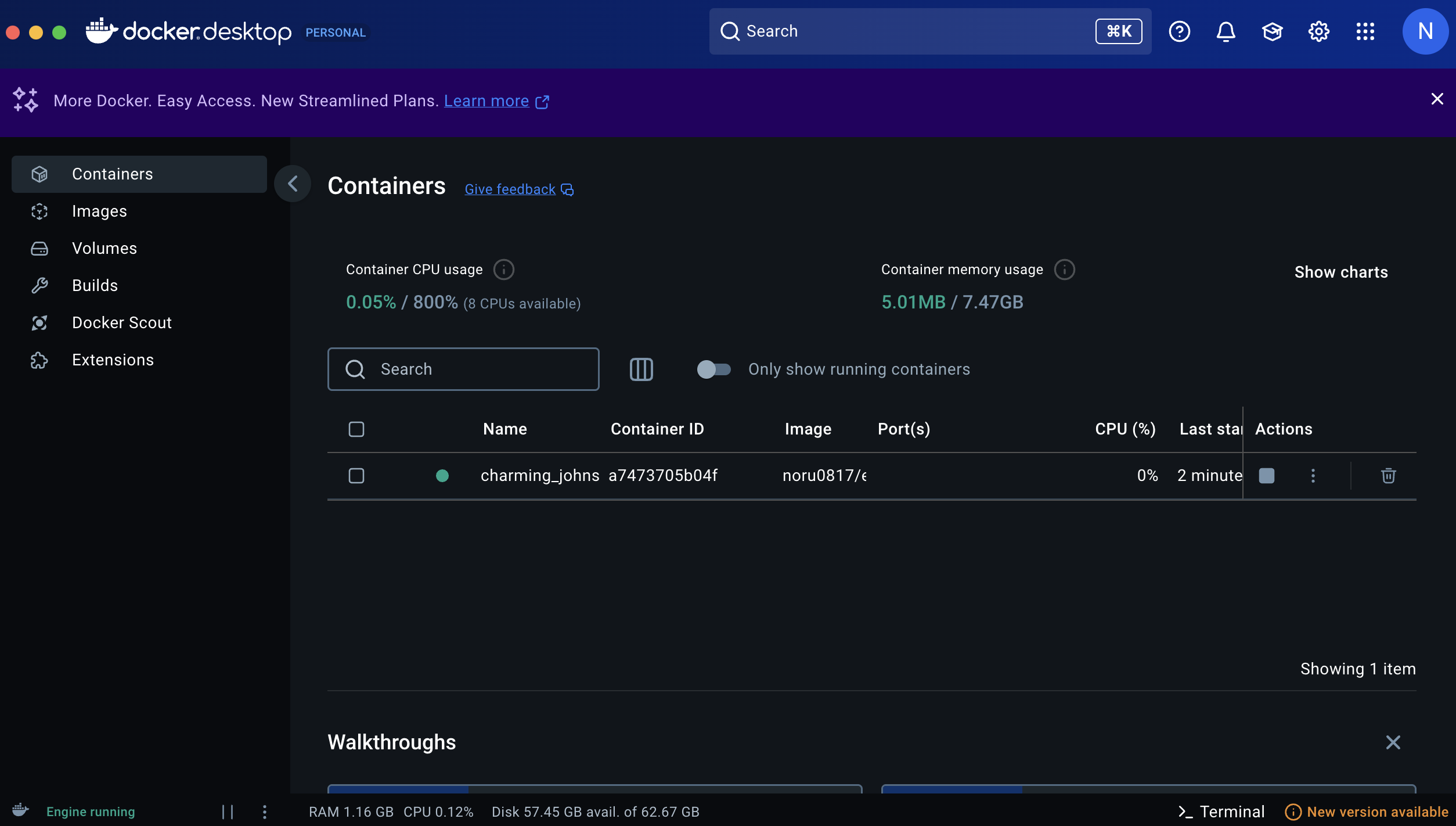
Task: Open more actions for charming_johns
Action: coord(1313,476)
